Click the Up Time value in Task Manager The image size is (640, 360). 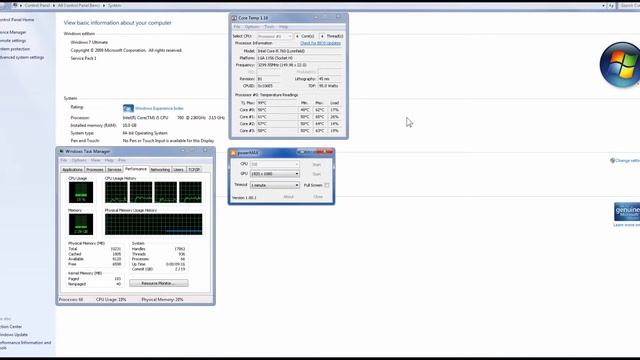click(176, 264)
